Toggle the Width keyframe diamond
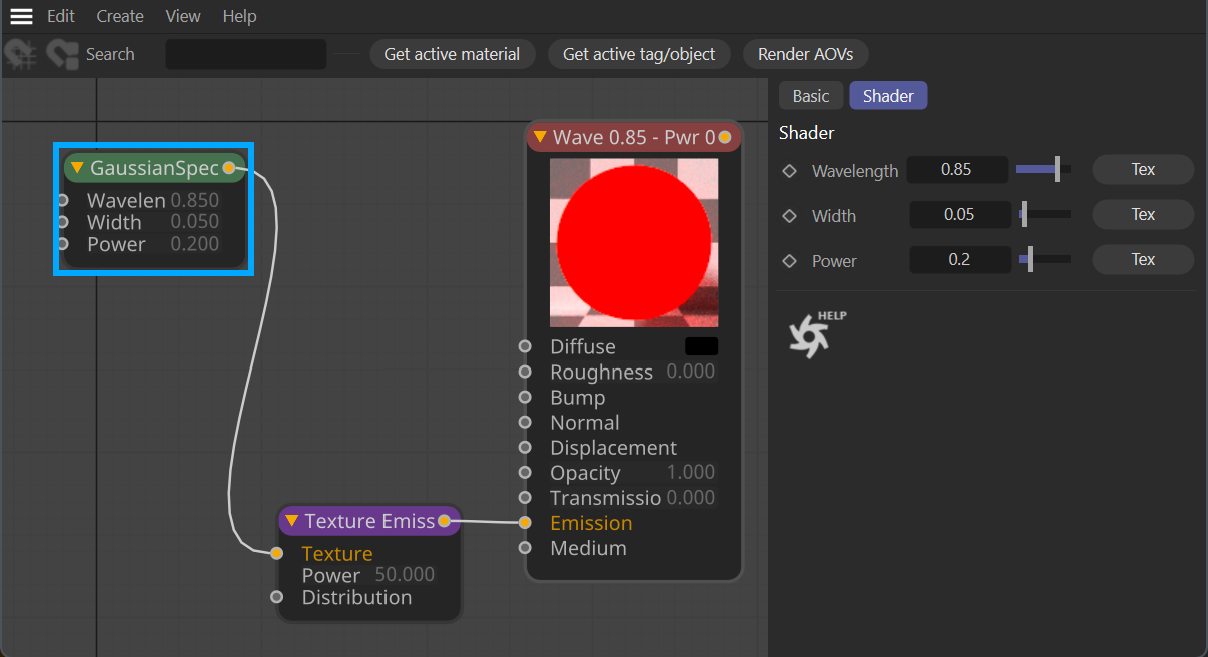Image resolution: width=1208 pixels, height=657 pixels. pos(789,216)
